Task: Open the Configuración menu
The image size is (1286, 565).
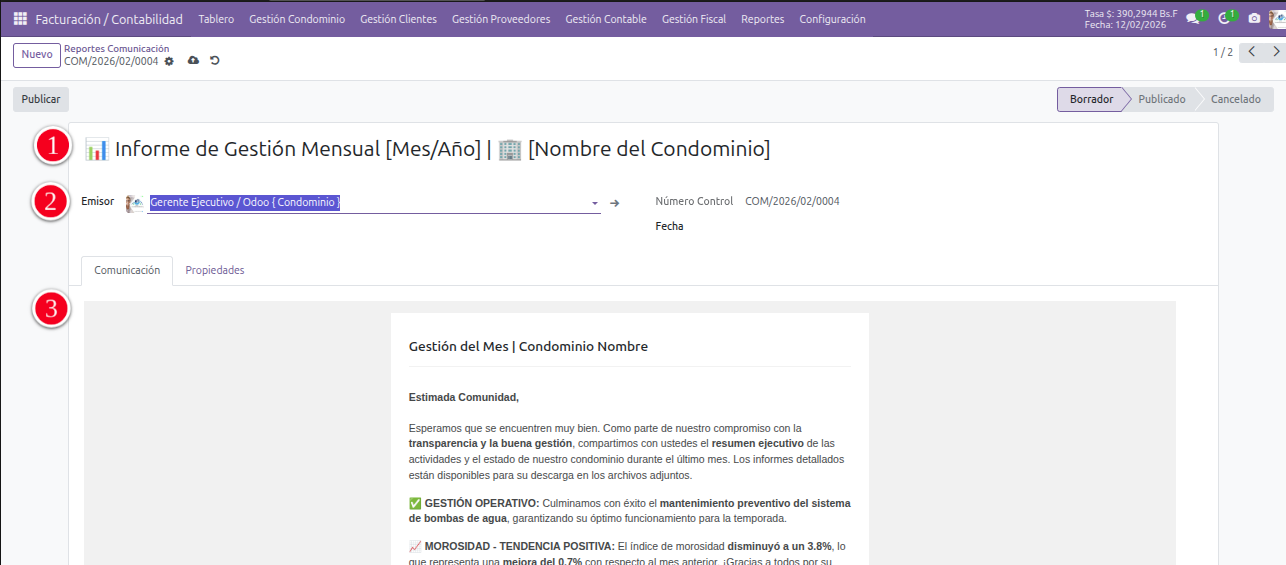Action: pyautogui.click(x=832, y=19)
